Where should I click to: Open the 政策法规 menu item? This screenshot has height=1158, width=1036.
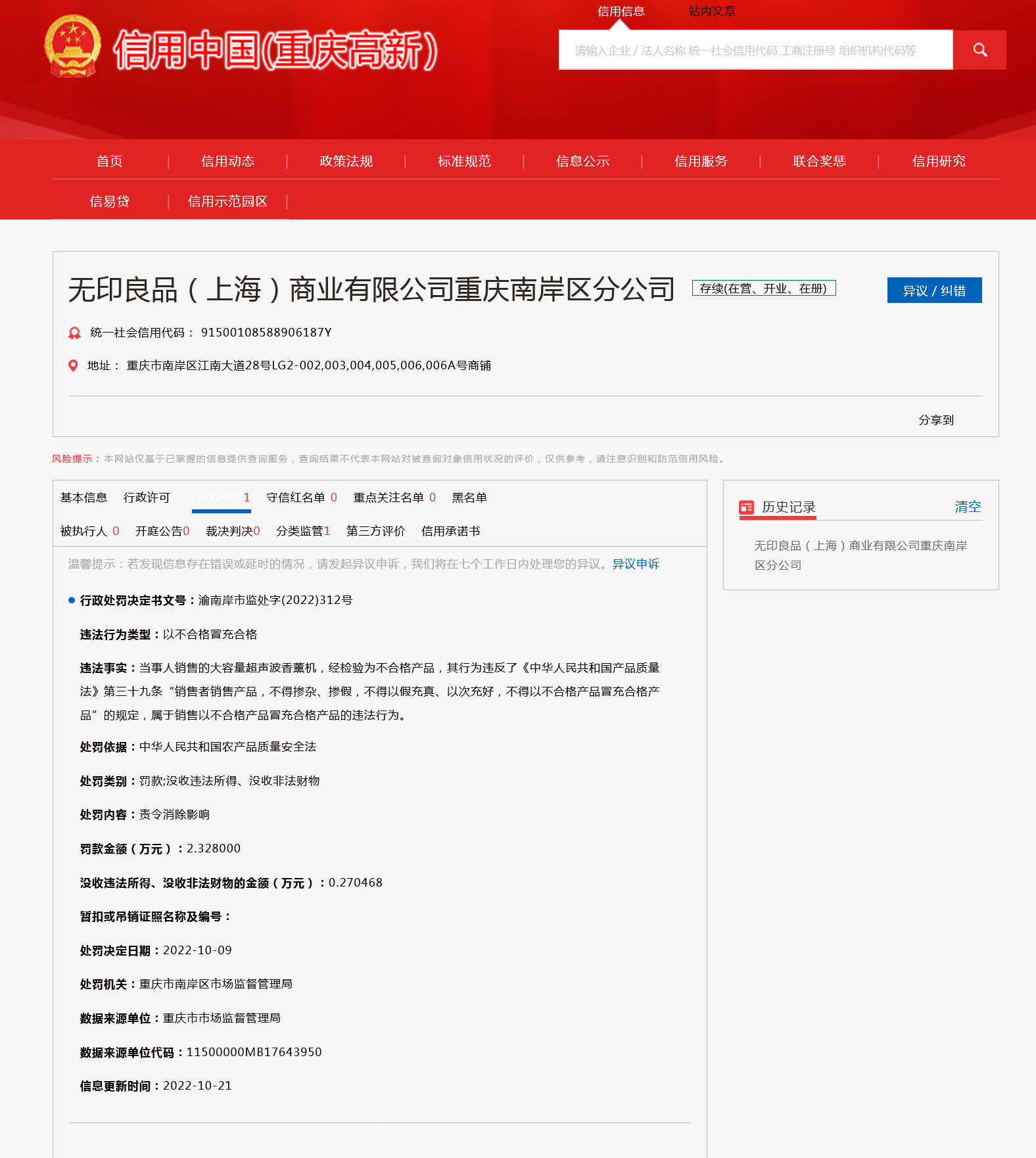pyautogui.click(x=346, y=161)
